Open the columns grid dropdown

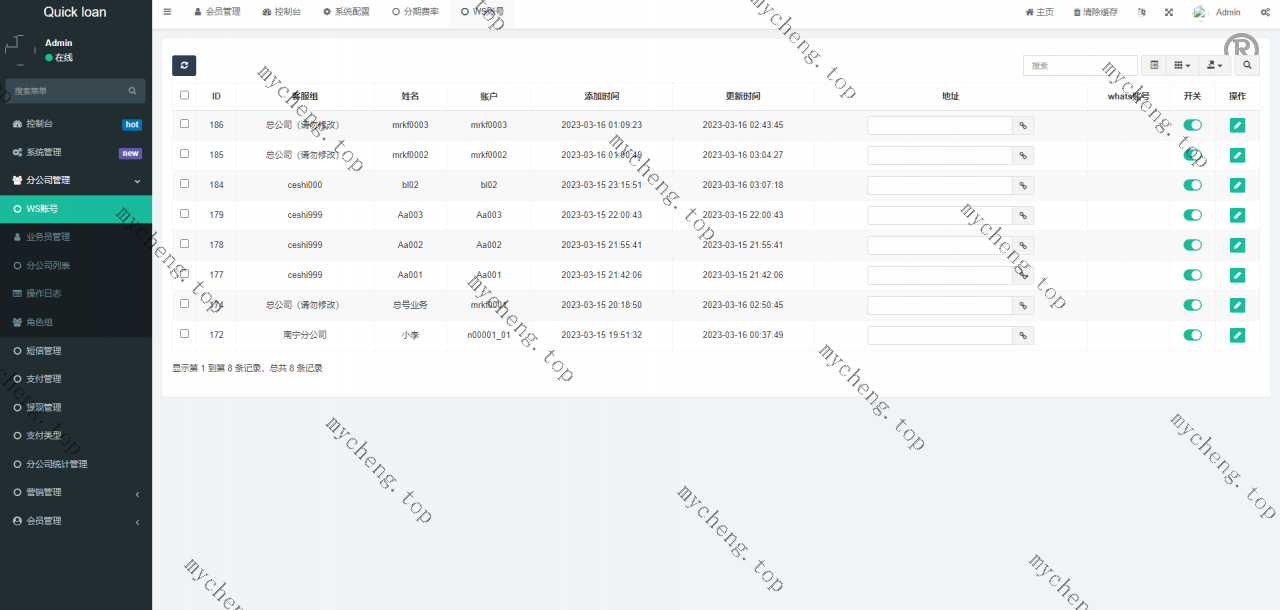pyautogui.click(x=1182, y=65)
